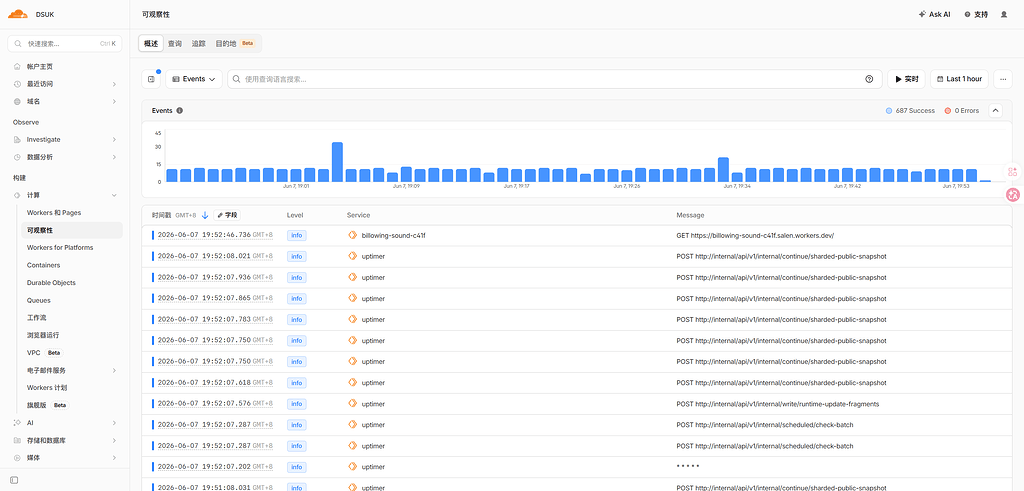Open query help question-mark icon
Image resolution: width=1024 pixels, height=491 pixels.
869,79
